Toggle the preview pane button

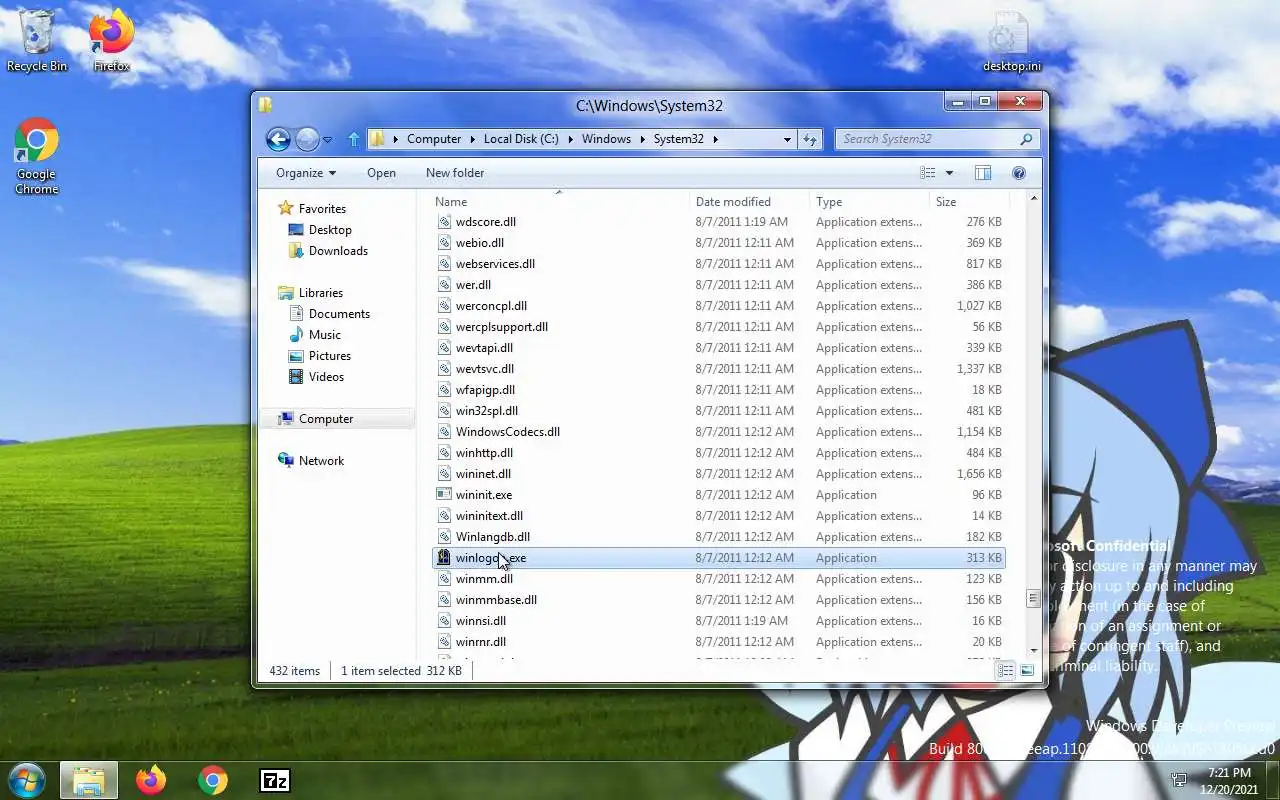click(983, 173)
